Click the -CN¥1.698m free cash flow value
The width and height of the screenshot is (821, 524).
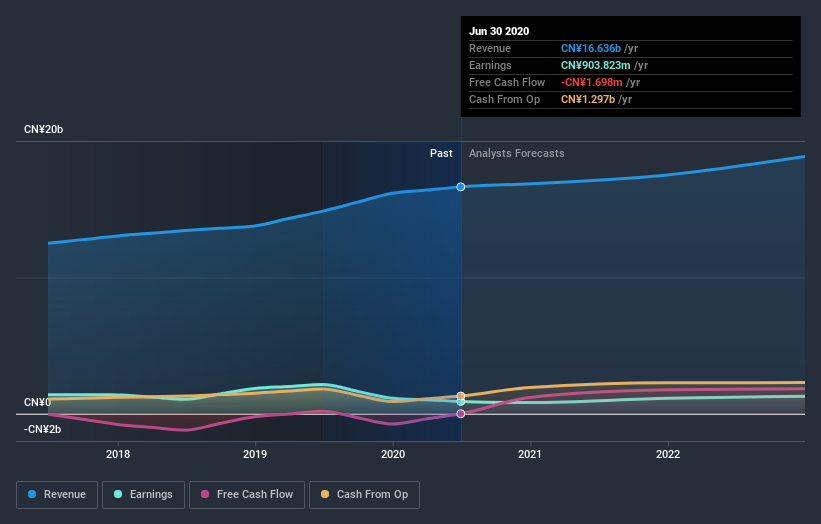592,82
